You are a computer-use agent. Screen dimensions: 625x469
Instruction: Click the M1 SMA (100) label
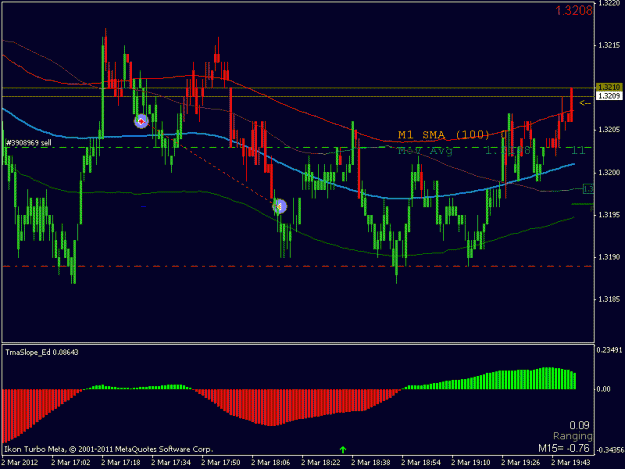pos(444,135)
